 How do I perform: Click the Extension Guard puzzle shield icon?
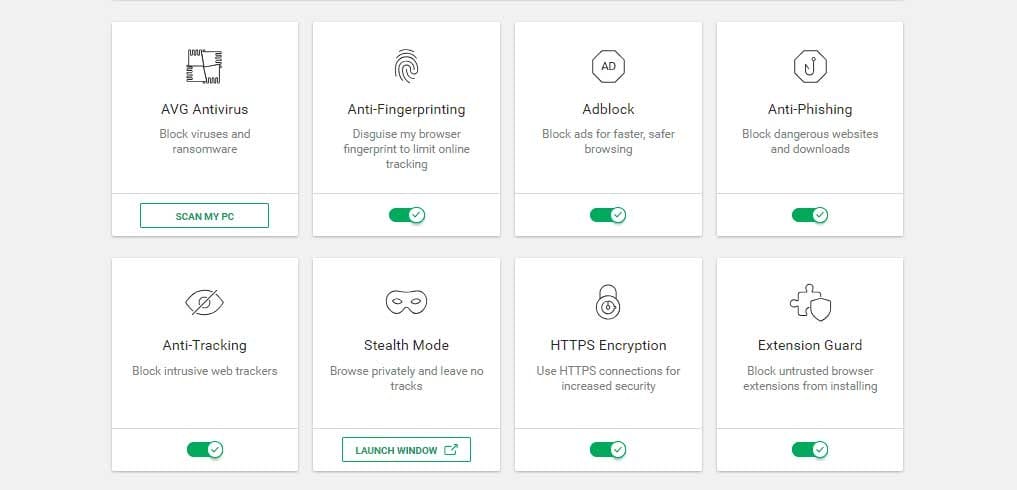810,302
